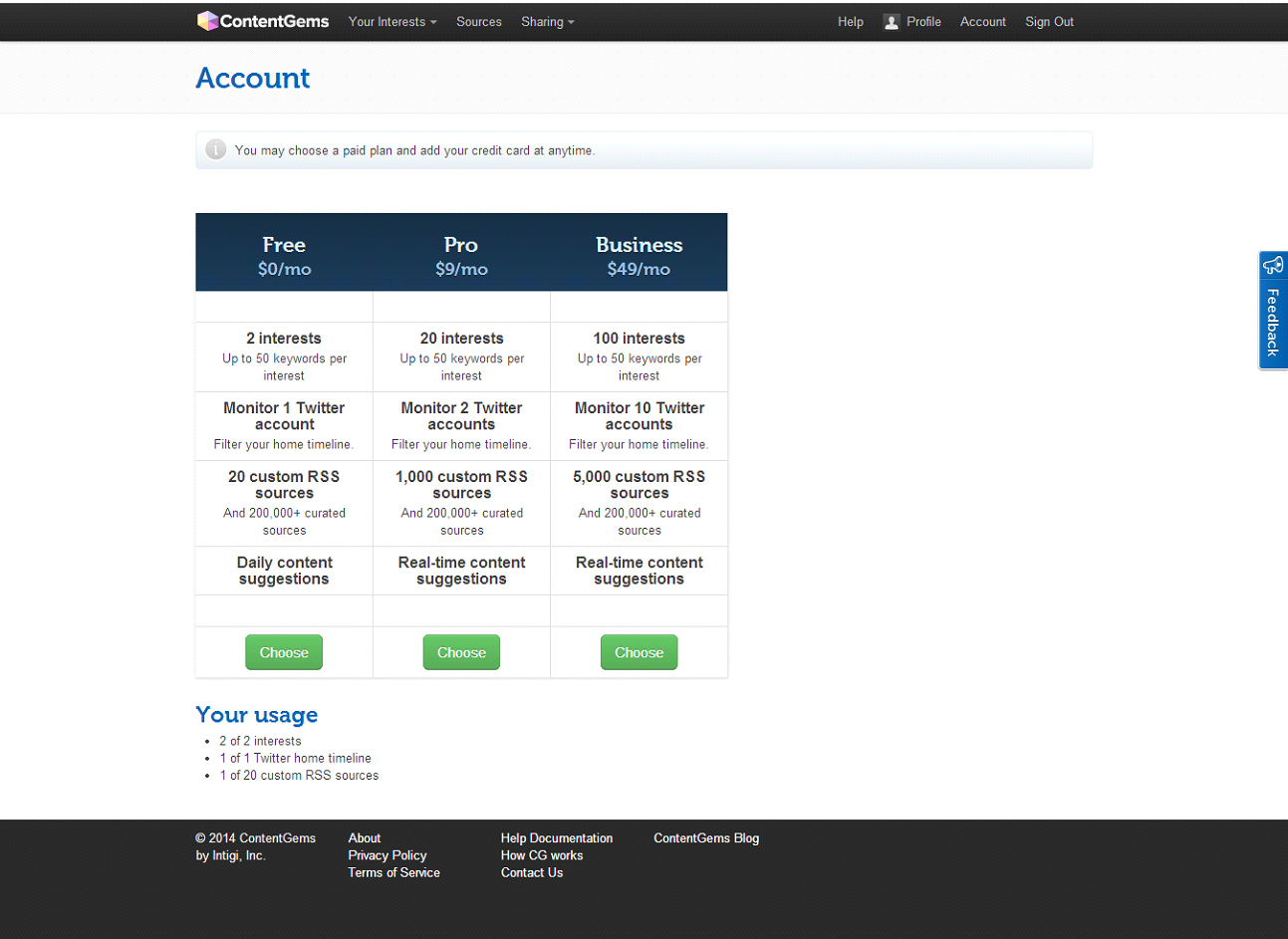Open the About footer link

tap(365, 838)
